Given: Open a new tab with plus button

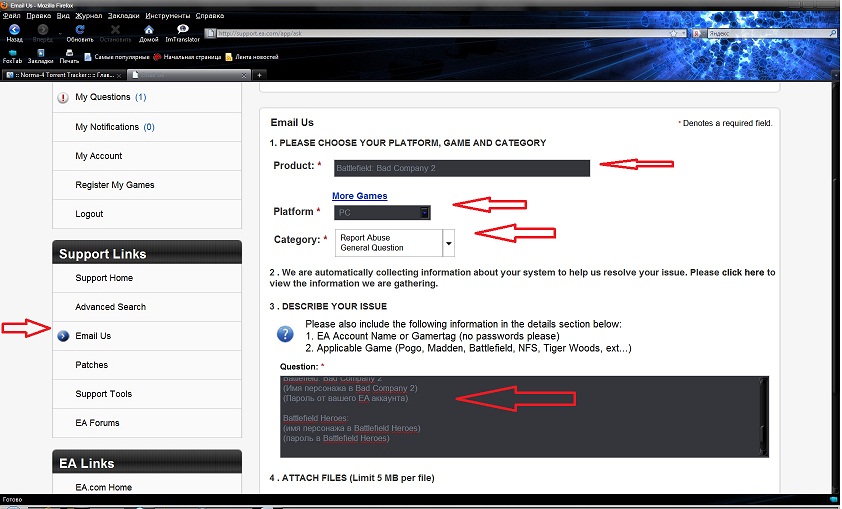Looking at the screenshot, I should click(x=260, y=75).
